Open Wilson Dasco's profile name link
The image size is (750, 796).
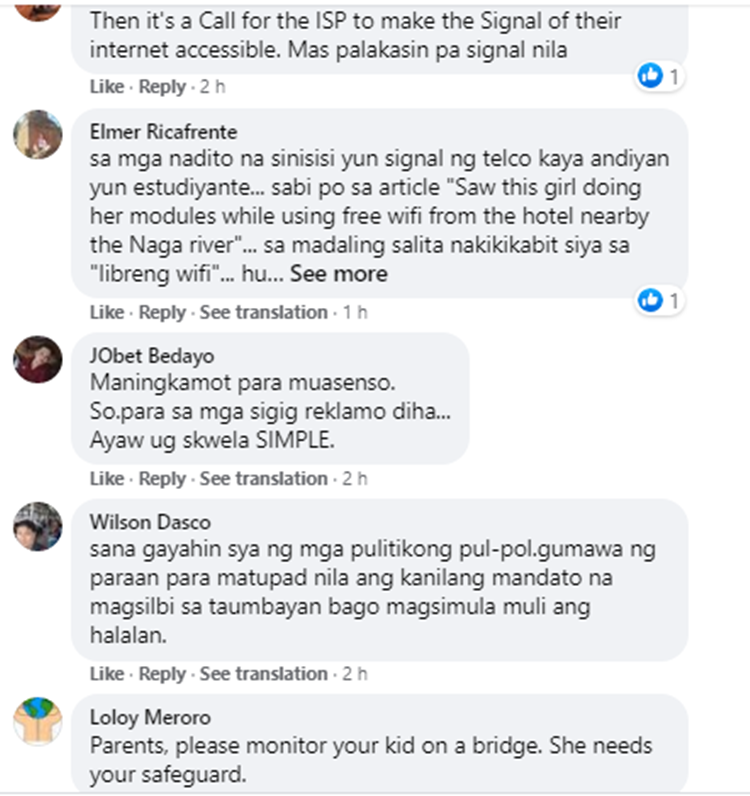point(150,522)
